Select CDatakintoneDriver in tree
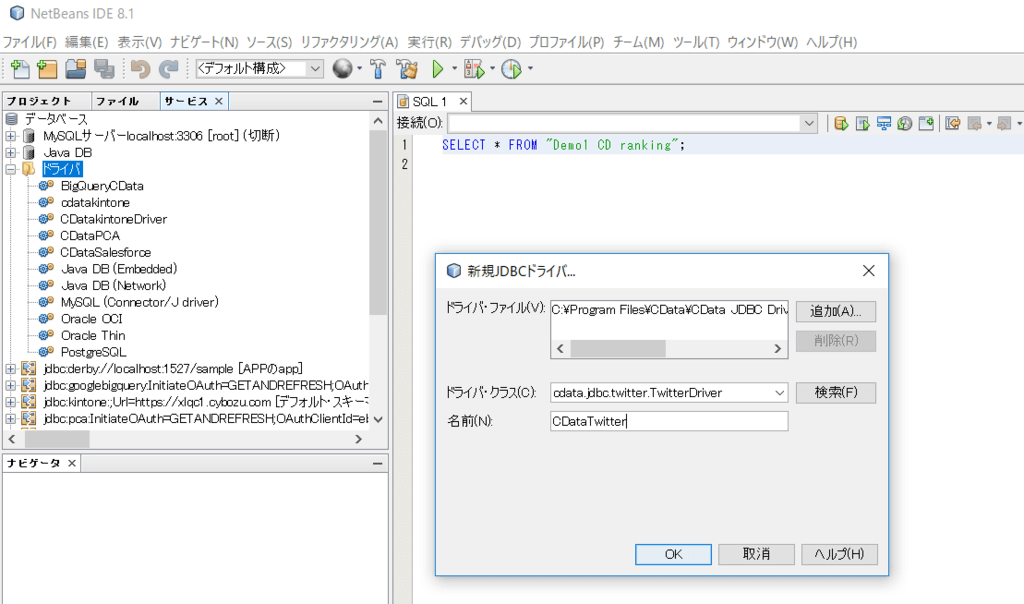Image resolution: width=1024 pixels, height=604 pixels. click(114, 219)
